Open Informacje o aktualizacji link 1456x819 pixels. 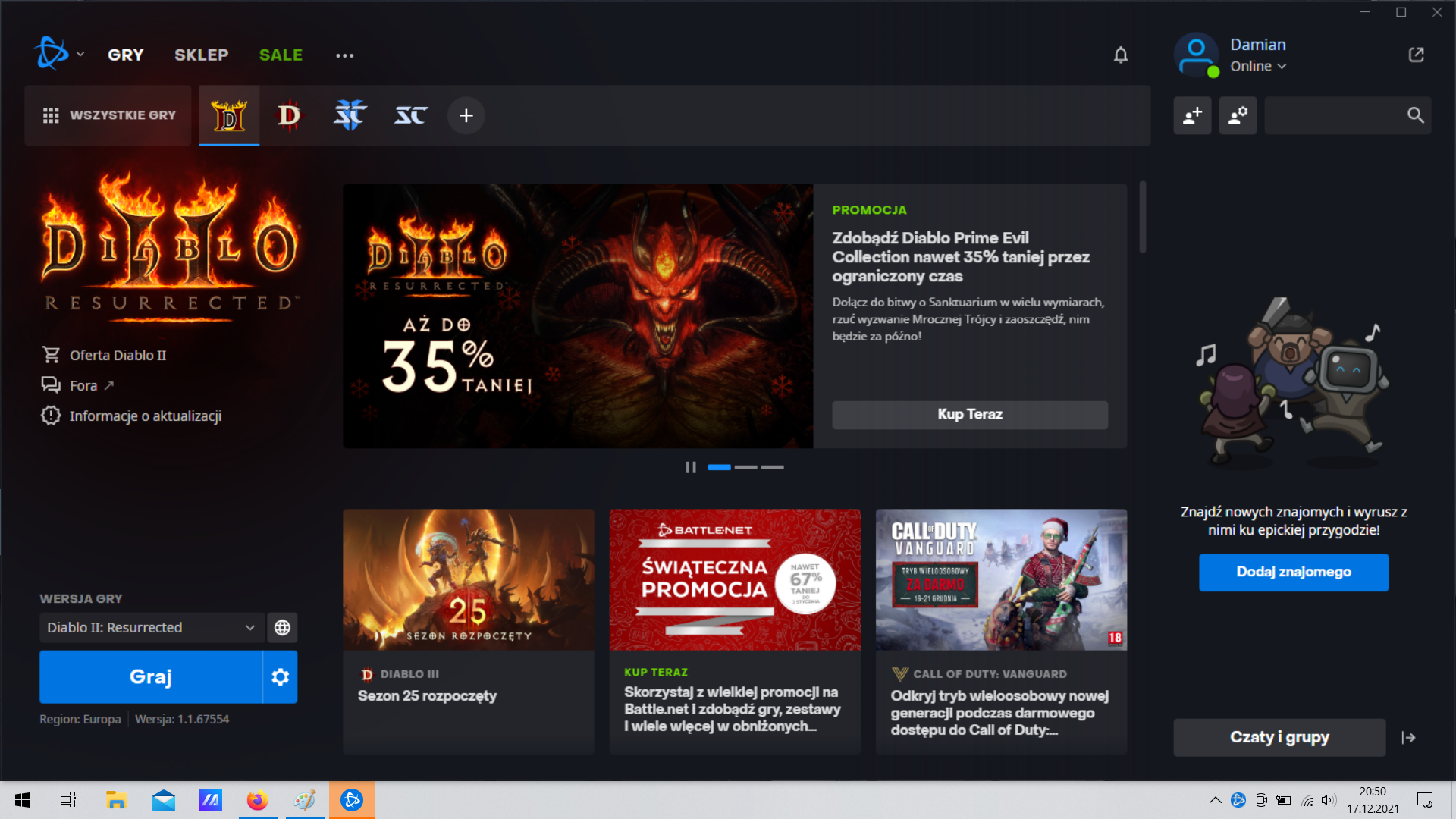(131, 416)
